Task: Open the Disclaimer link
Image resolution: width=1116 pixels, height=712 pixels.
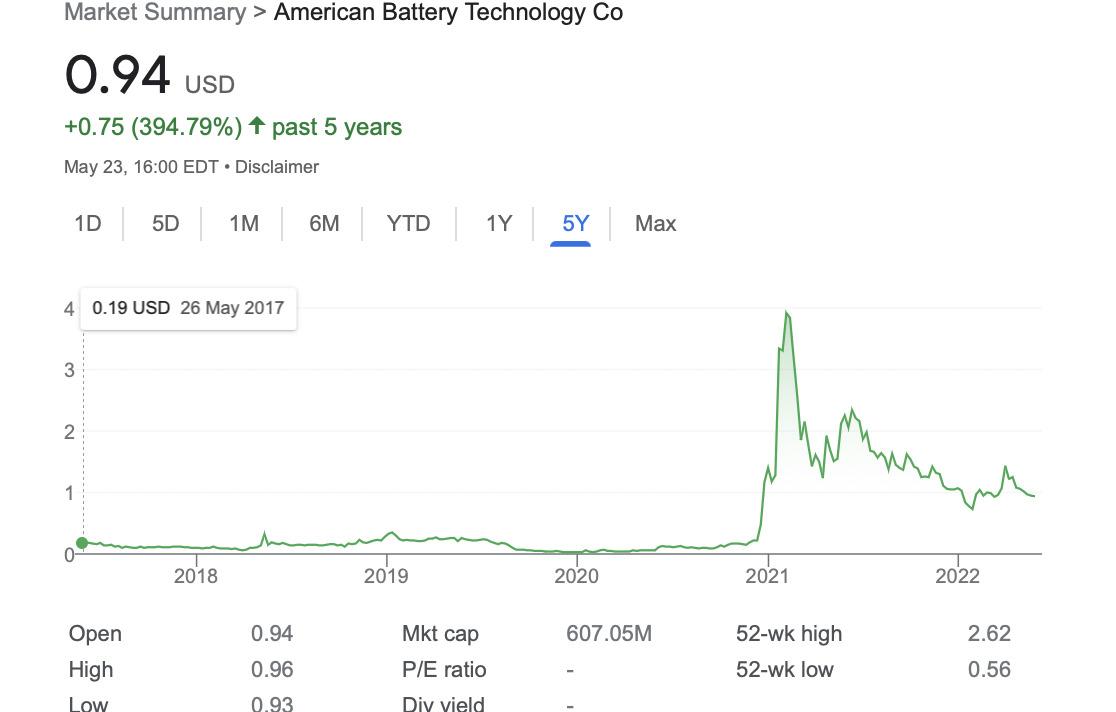Action: click(277, 167)
